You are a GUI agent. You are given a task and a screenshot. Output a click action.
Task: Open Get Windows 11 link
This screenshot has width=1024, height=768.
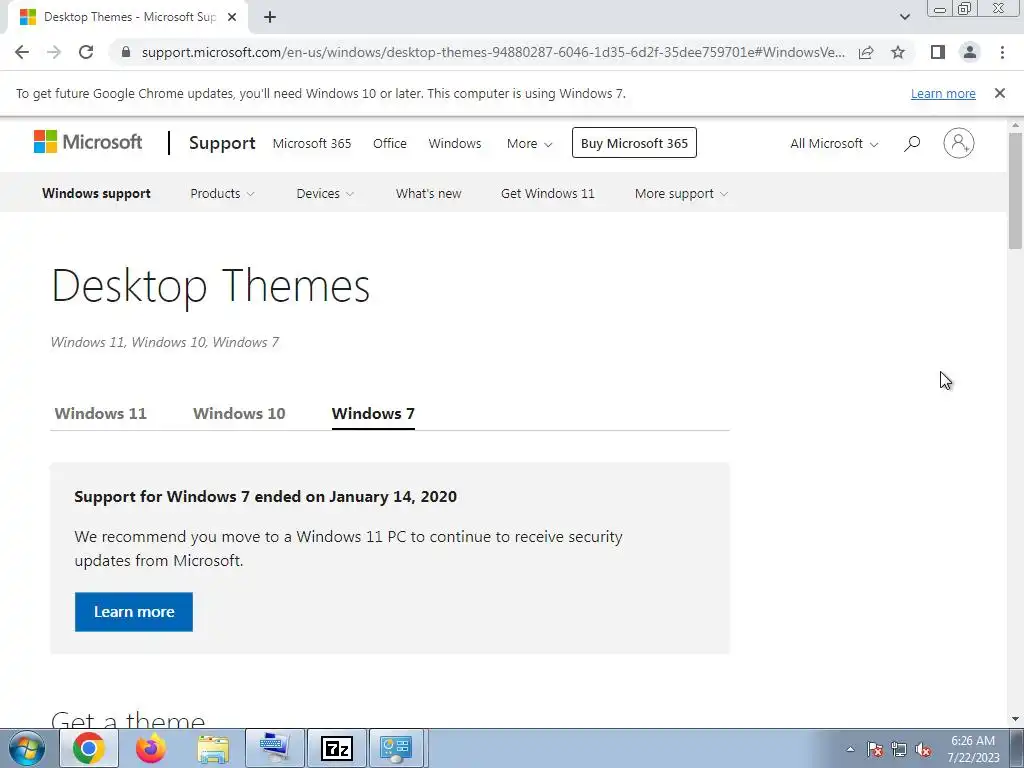(547, 193)
